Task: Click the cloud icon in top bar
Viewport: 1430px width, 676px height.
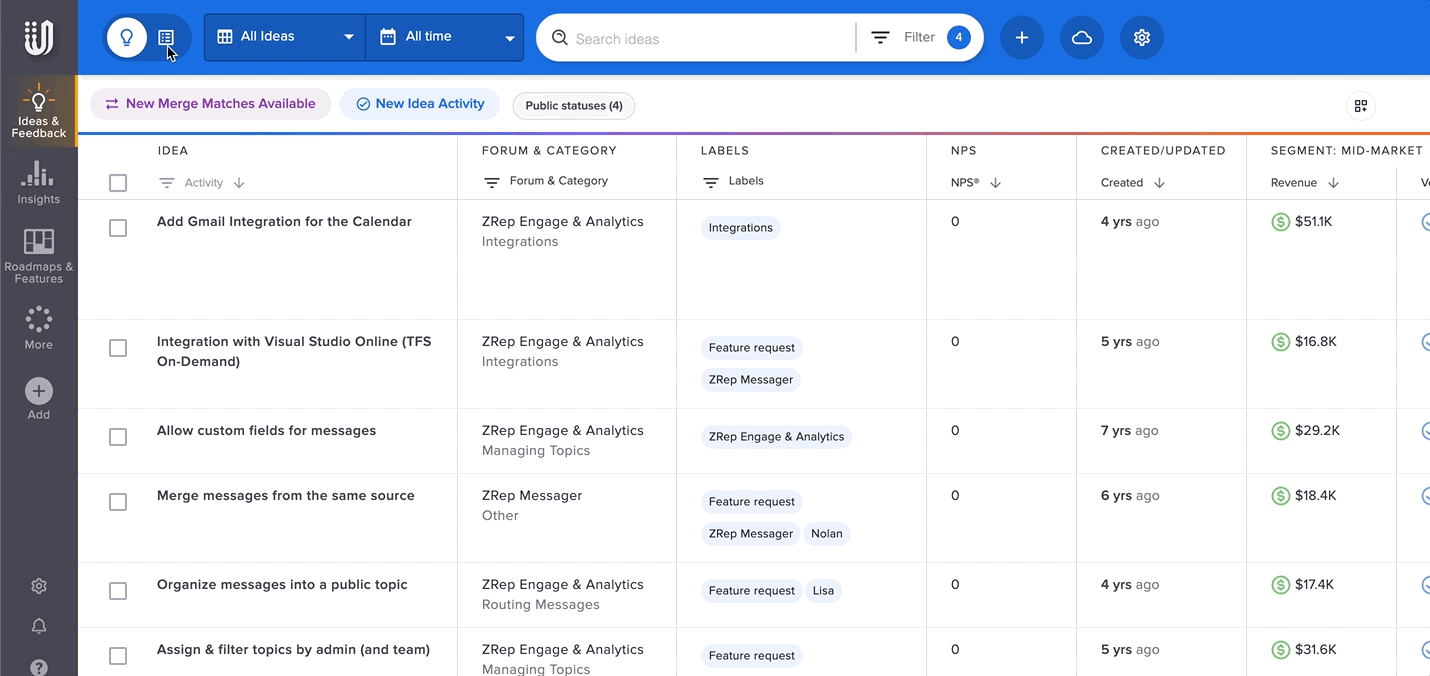Action: click(x=1082, y=37)
